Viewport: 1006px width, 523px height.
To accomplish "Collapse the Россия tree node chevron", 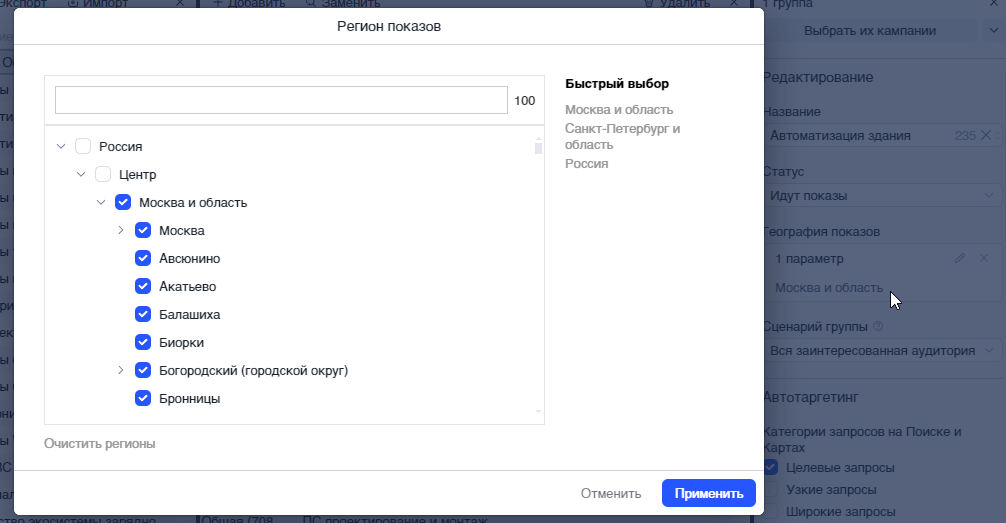I will coord(62,146).
